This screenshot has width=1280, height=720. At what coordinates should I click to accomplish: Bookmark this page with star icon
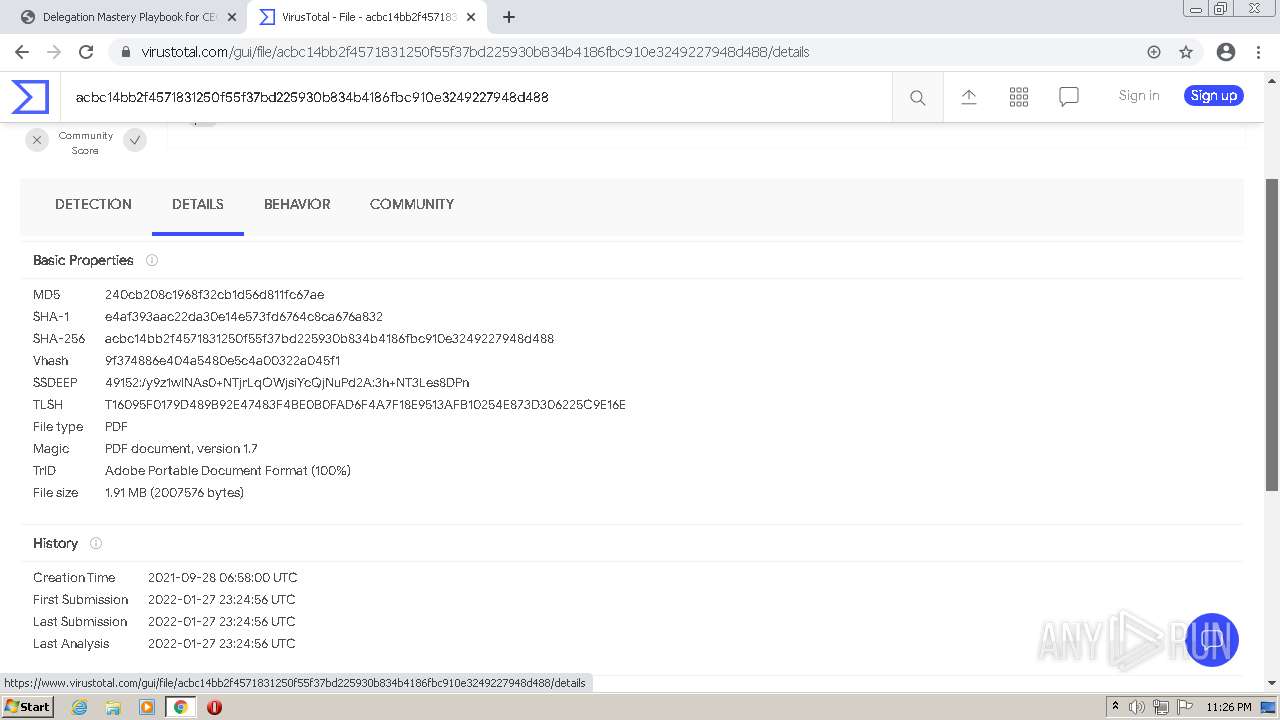[x=1186, y=52]
